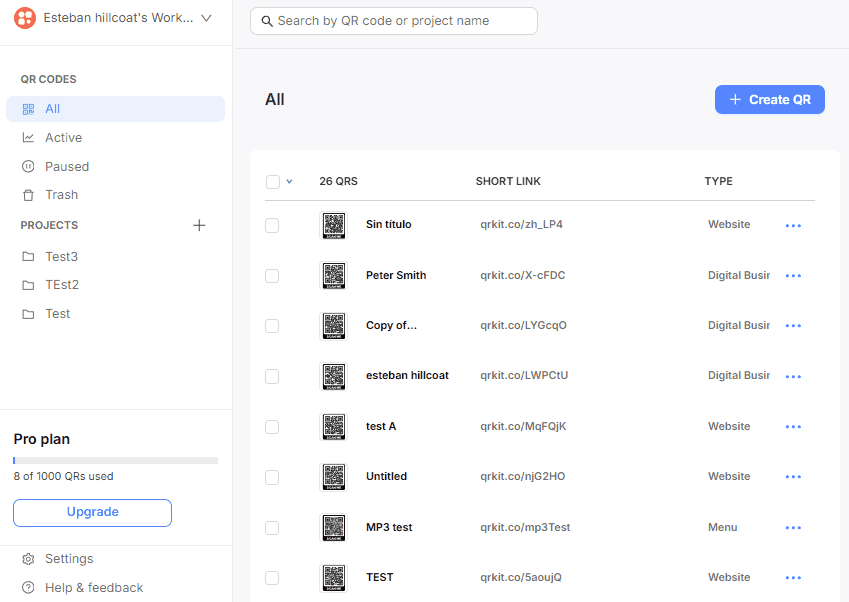The height and width of the screenshot is (602, 849).
Task: Add a new project with plus icon
Action: (x=199, y=225)
